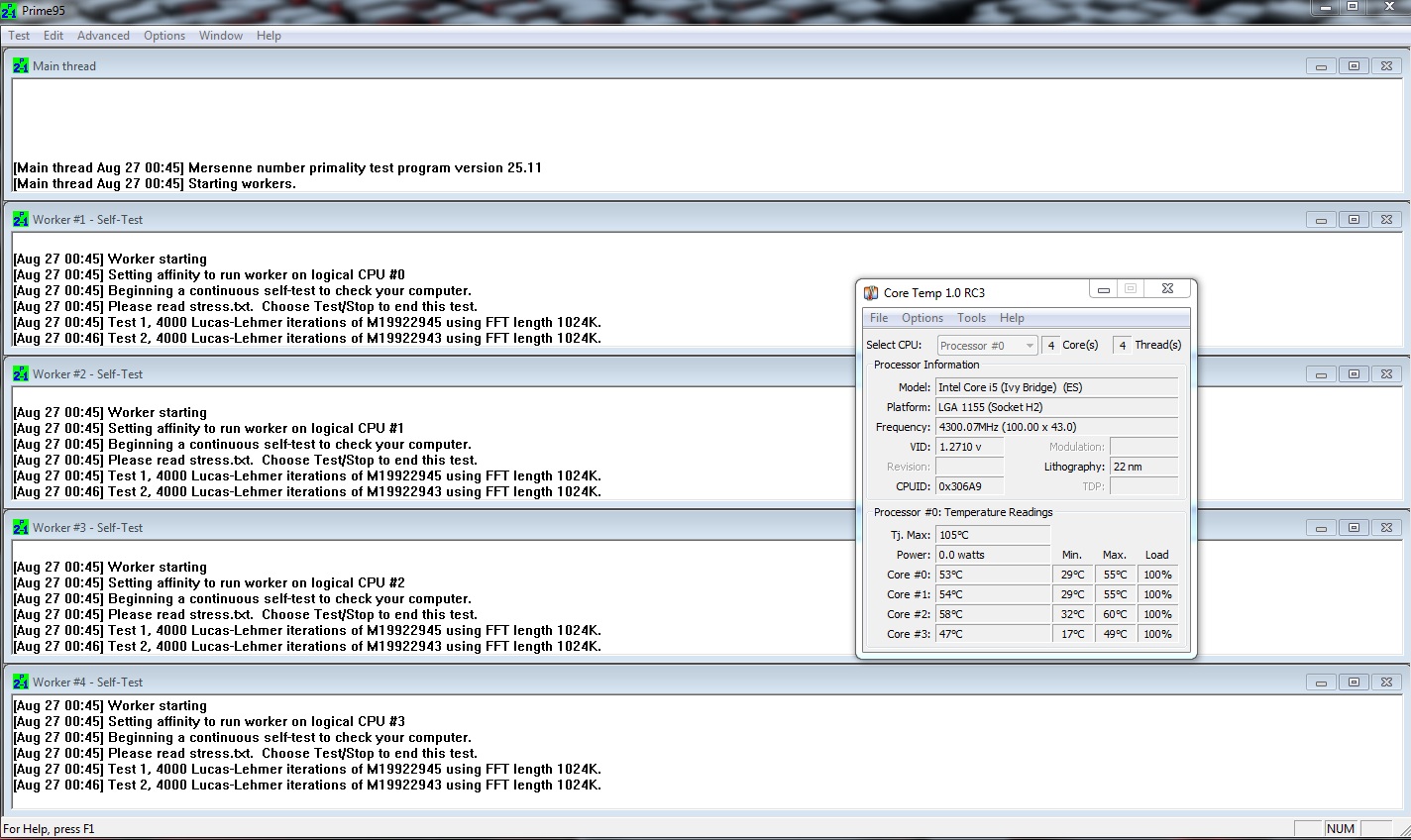
Task: Minimize the Worker #4 child window
Action: [x=1321, y=682]
